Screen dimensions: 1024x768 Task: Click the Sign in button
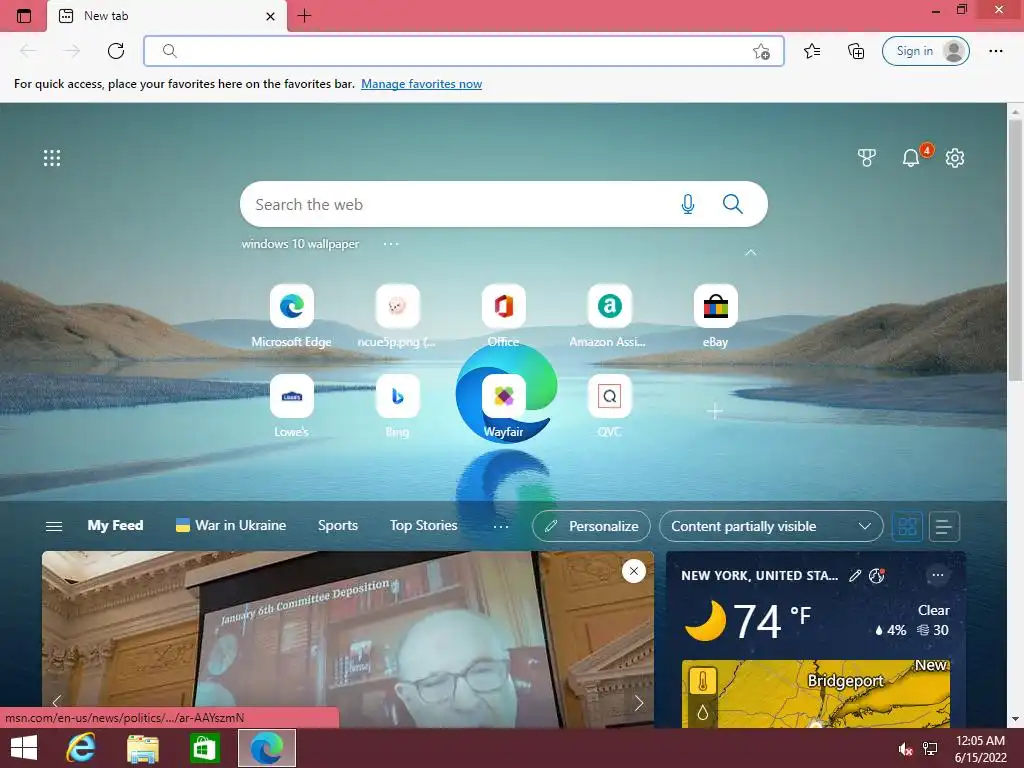pyautogui.click(x=925, y=51)
